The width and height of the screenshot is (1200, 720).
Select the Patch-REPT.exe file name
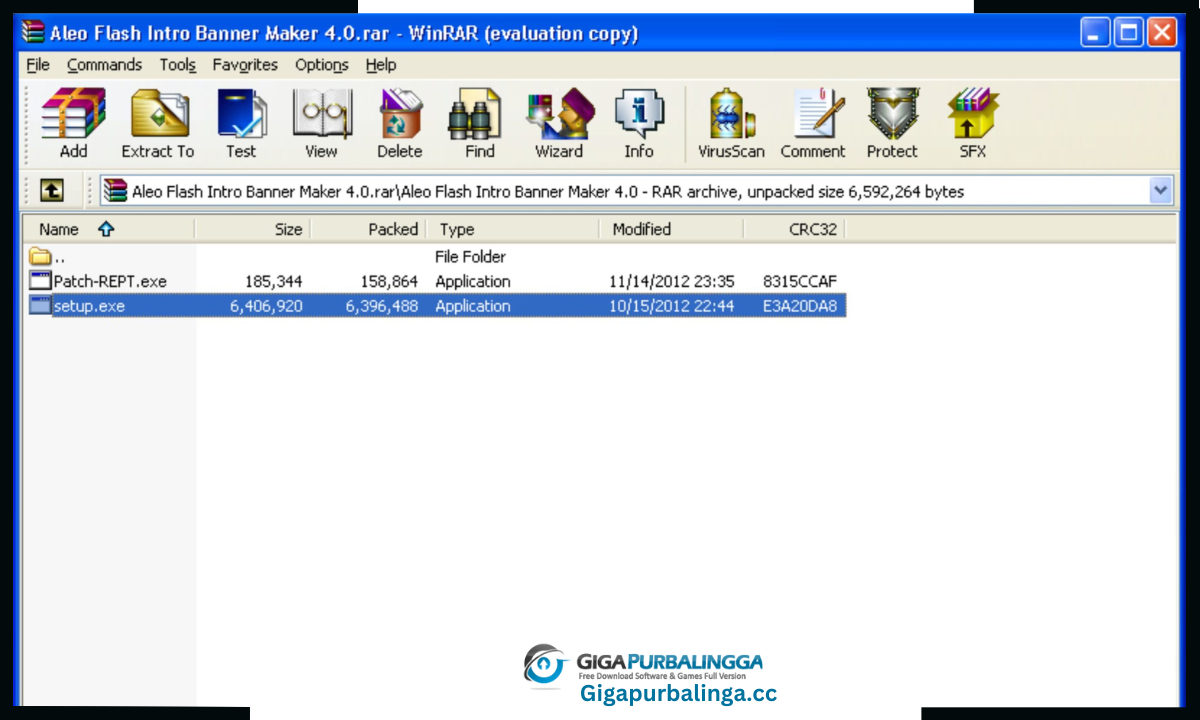click(110, 282)
